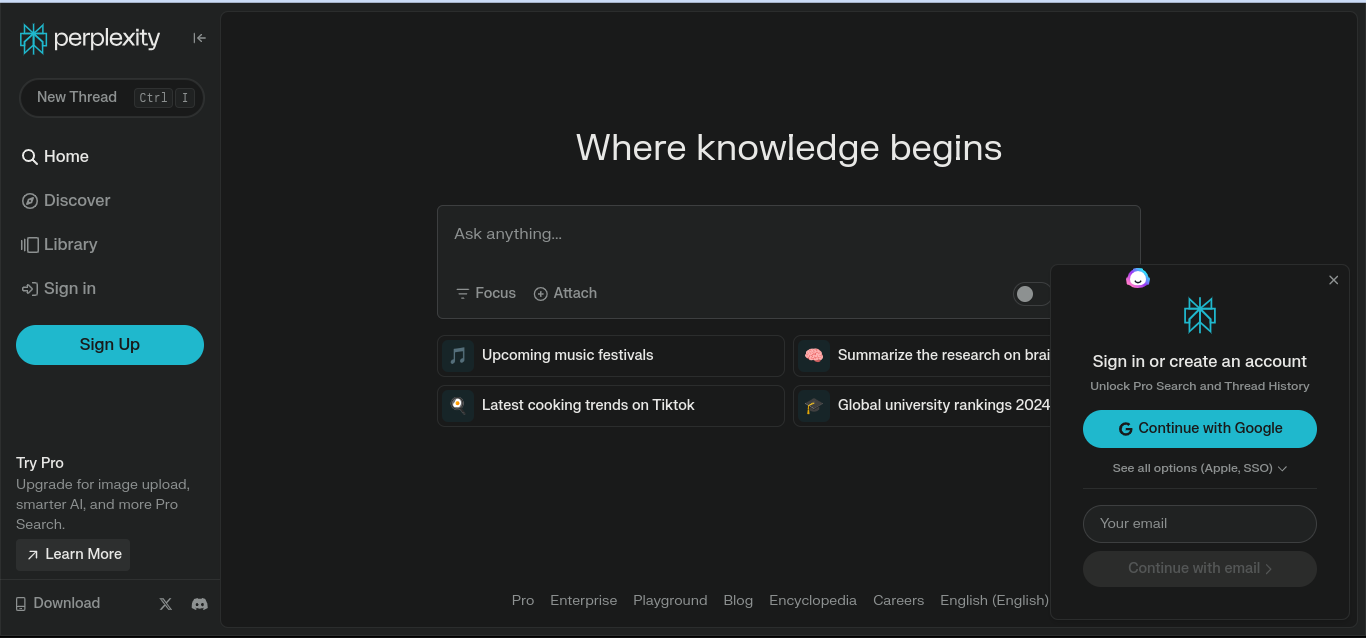Image resolution: width=1366 pixels, height=638 pixels.
Task: Open the Discord icon in sidebar
Action: click(x=200, y=604)
